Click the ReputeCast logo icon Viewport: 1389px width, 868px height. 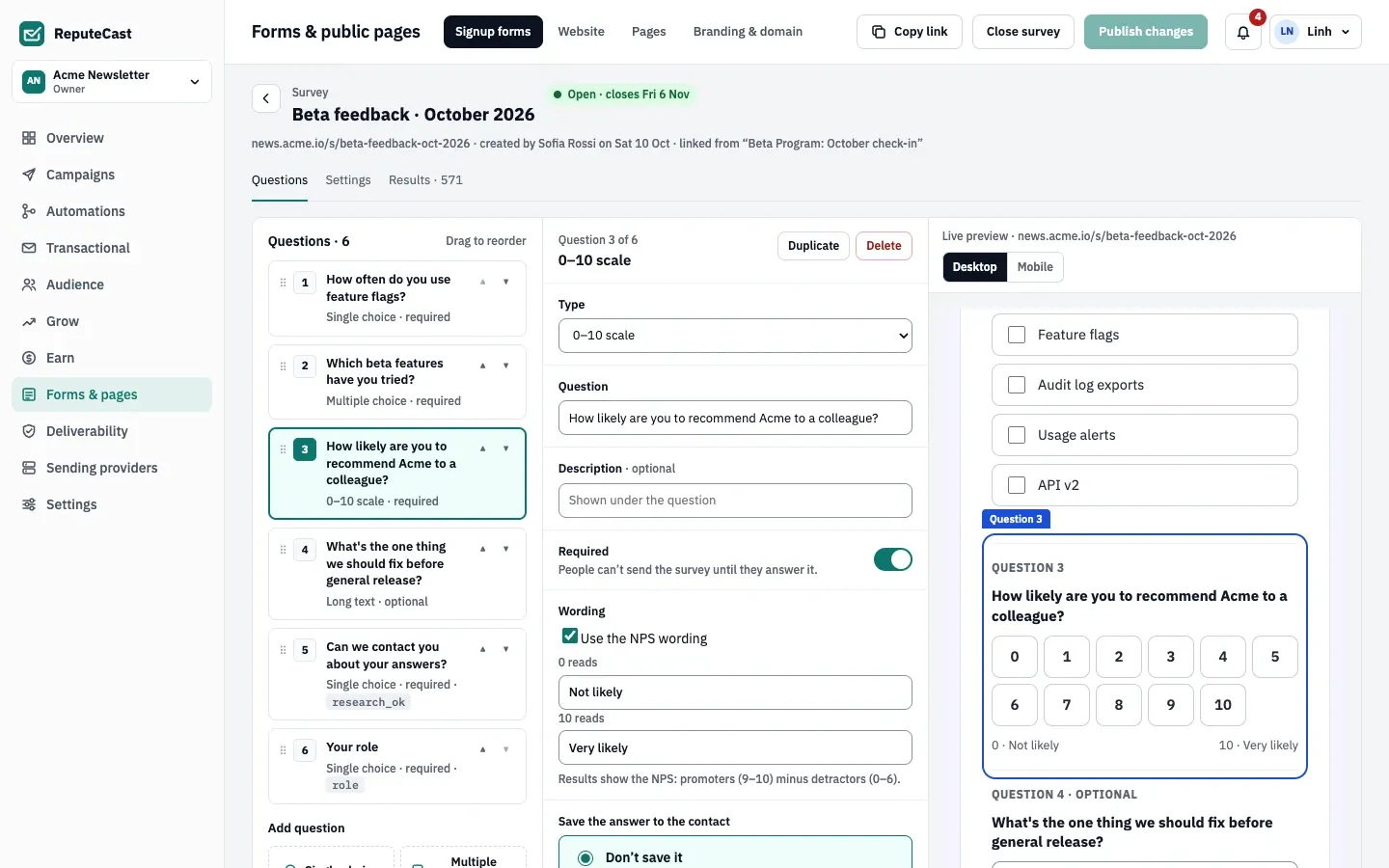coord(32,34)
